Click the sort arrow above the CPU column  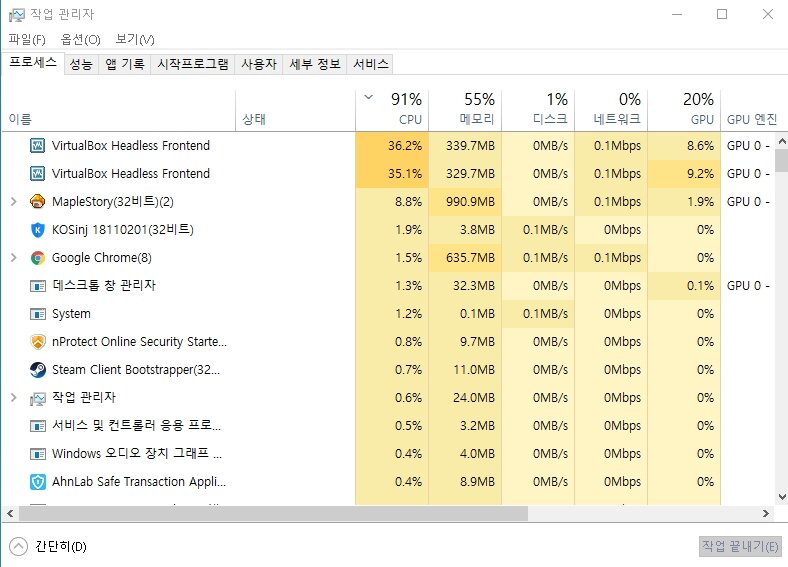[x=369, y=97]
